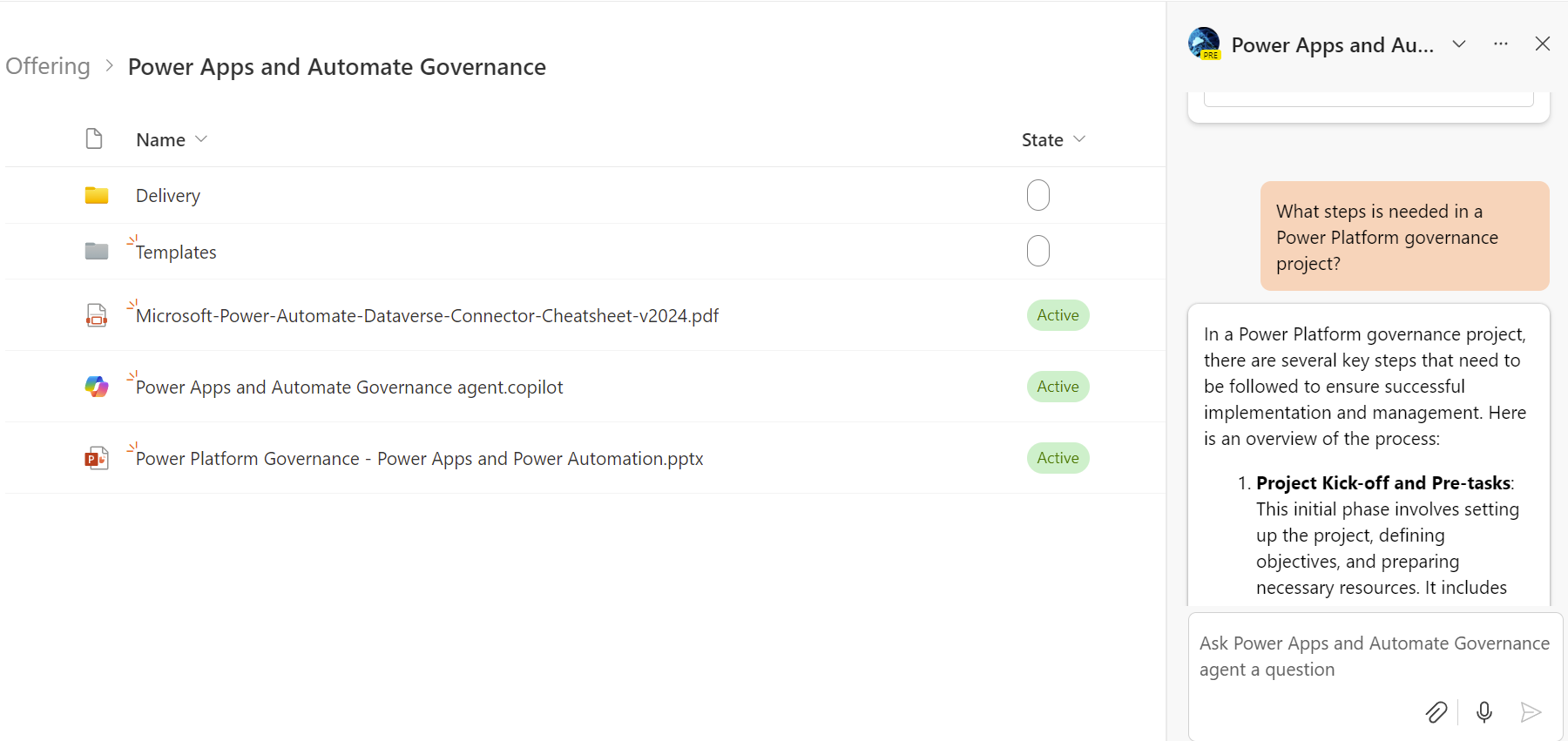Open Power Platform Governance pptx file
The image size is (1568, 741).
419,459
